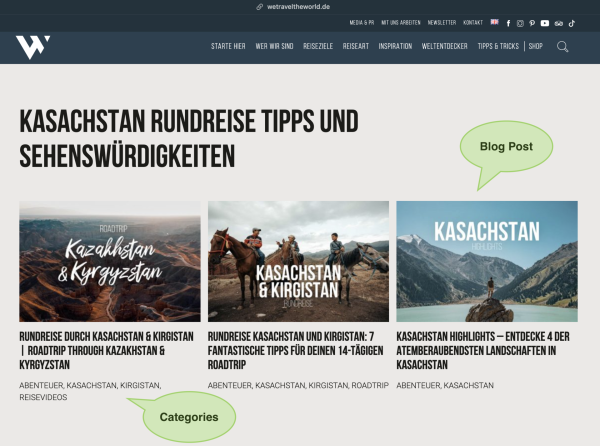Open the Starte Hier menu
Screen dimensions: 600x446
pos(228,46)
